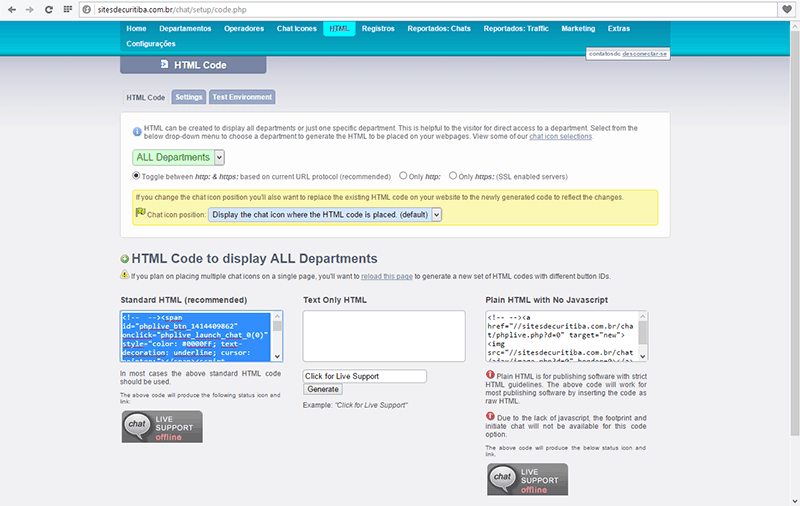Open the Departamentos menu
This screenshot has width=800, height=506.
185,29
